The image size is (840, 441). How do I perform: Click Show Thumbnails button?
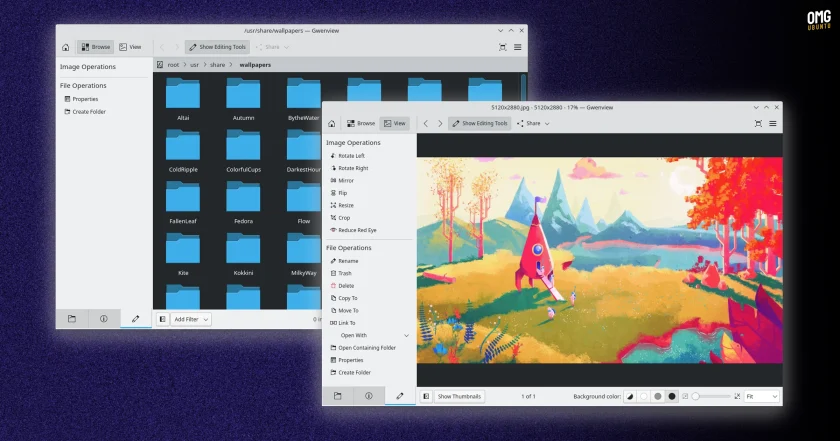[x=459, y=397]
